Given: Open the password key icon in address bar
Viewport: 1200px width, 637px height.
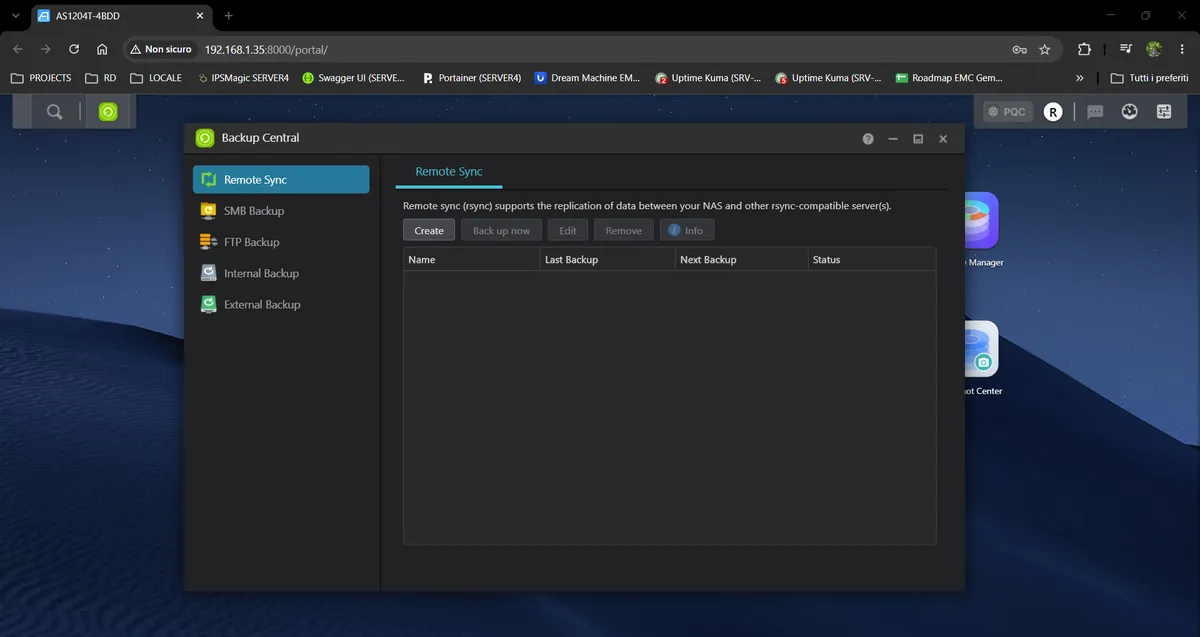Looking at the screenshot, I should coord(1019,49).
